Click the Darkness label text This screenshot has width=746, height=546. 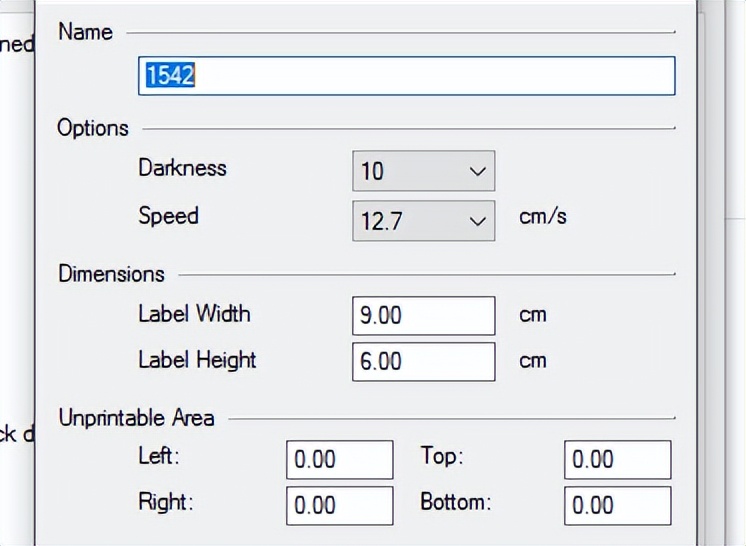[182, 168]
